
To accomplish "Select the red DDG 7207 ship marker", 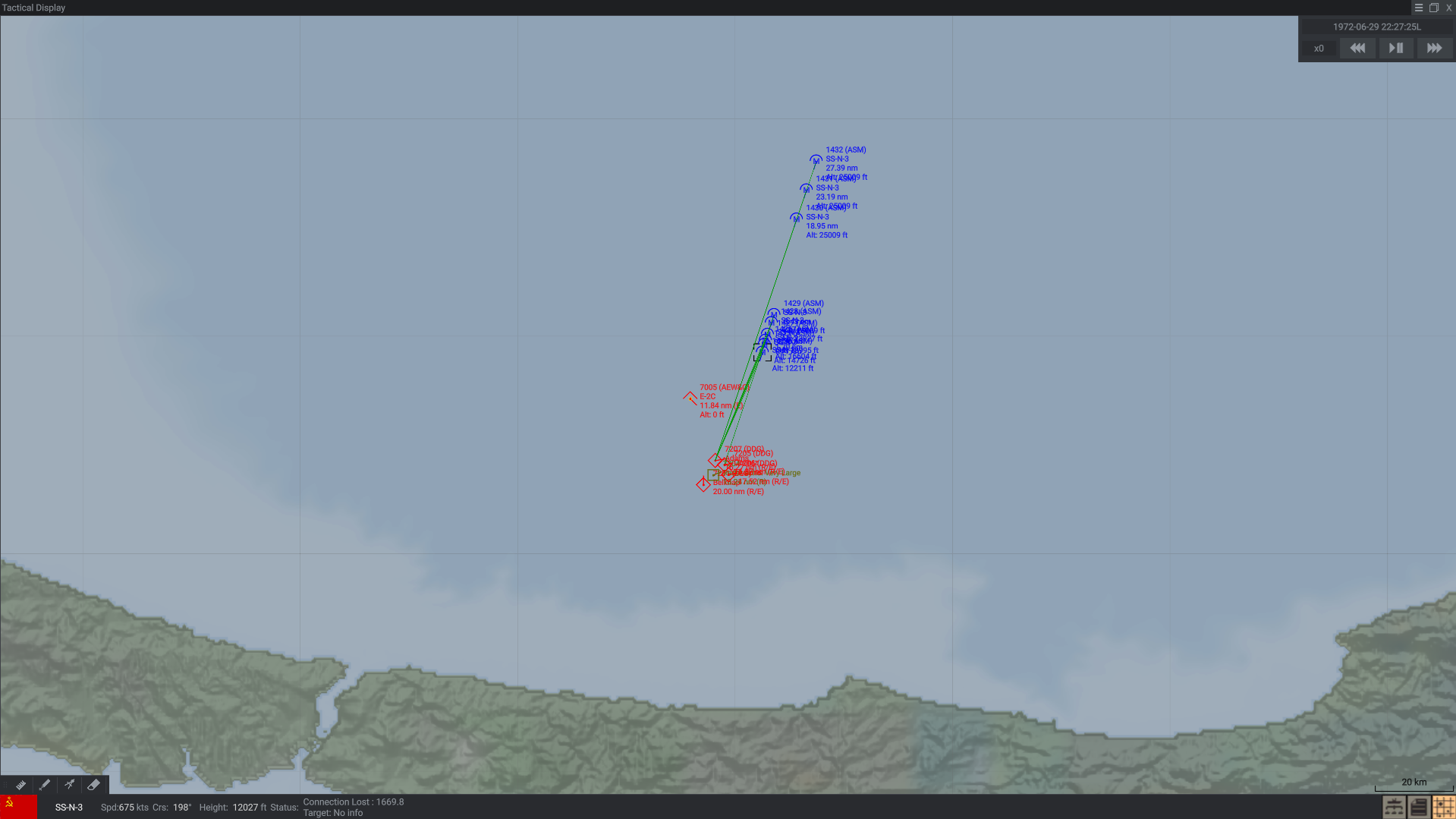I will (715, 460).
